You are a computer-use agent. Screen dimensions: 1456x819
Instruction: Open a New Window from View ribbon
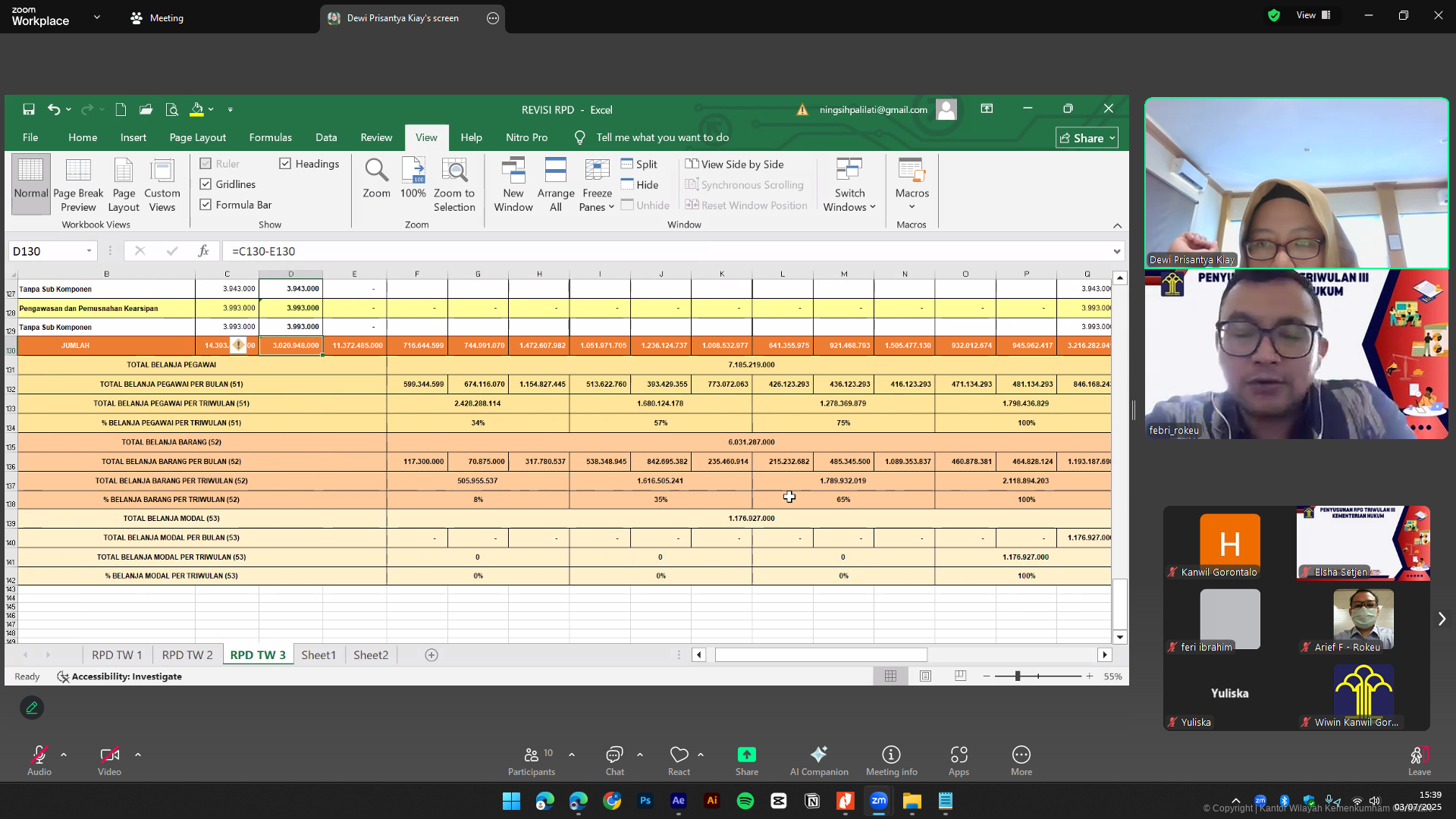513,171
